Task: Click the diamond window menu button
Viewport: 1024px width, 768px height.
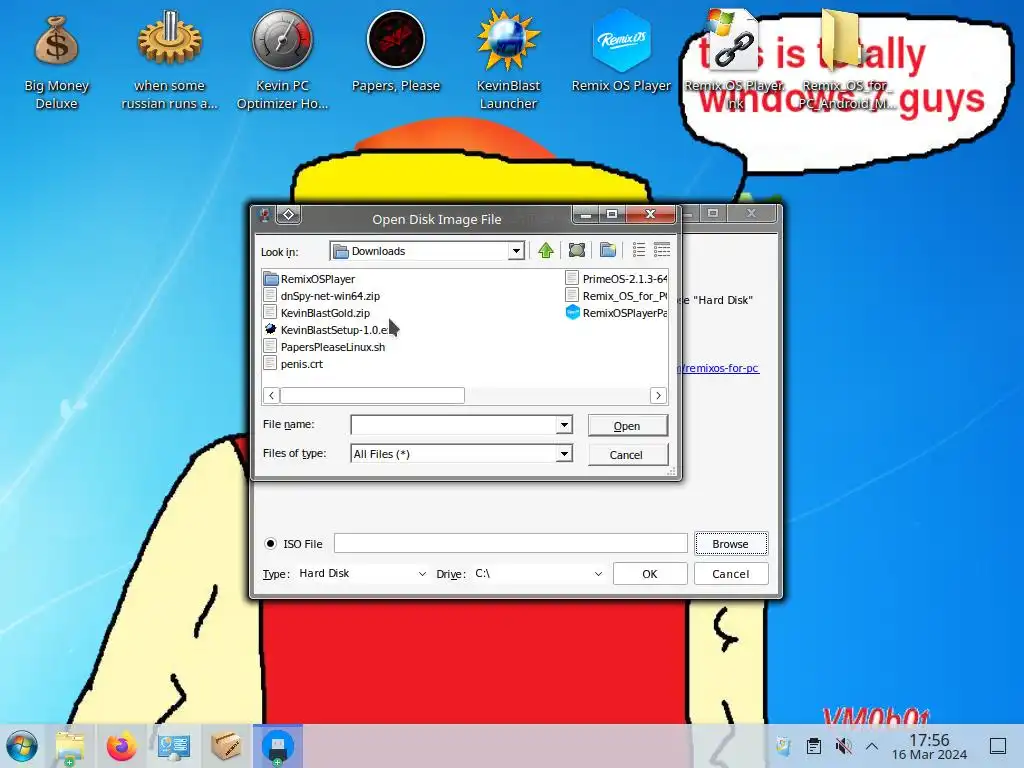Action: (x=289, y=215)
